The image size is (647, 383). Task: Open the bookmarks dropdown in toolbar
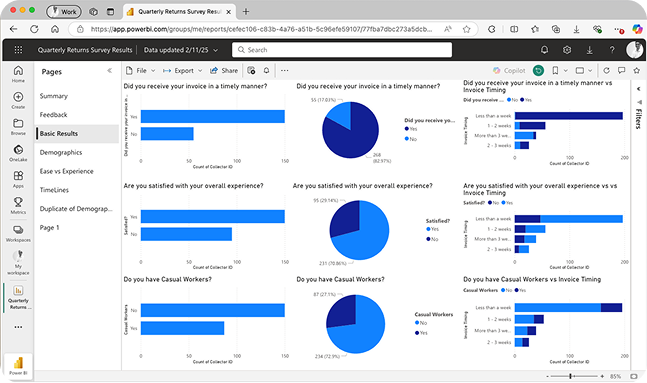click(x=560, y=71)
